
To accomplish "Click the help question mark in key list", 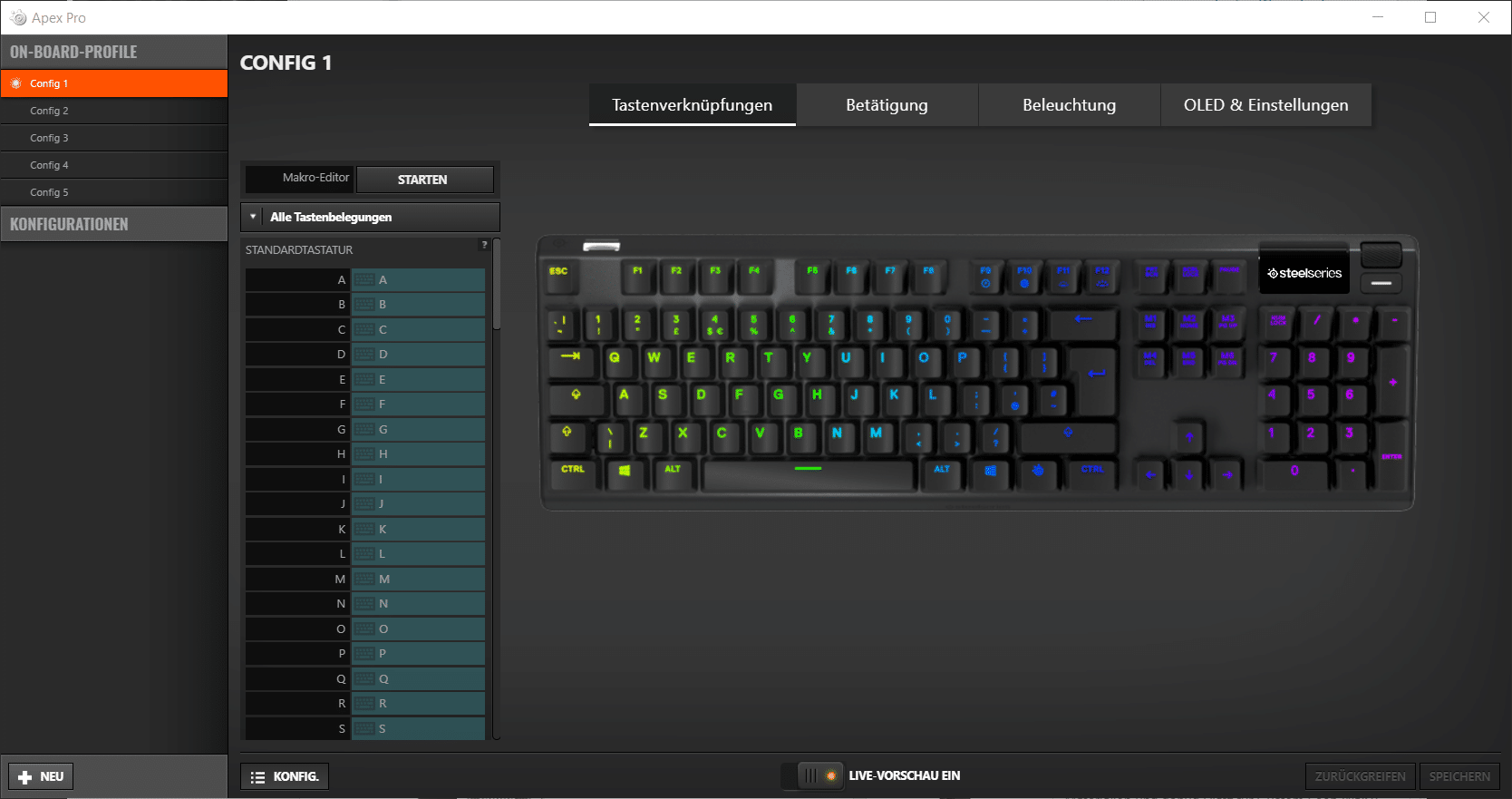I will [484, 245].
